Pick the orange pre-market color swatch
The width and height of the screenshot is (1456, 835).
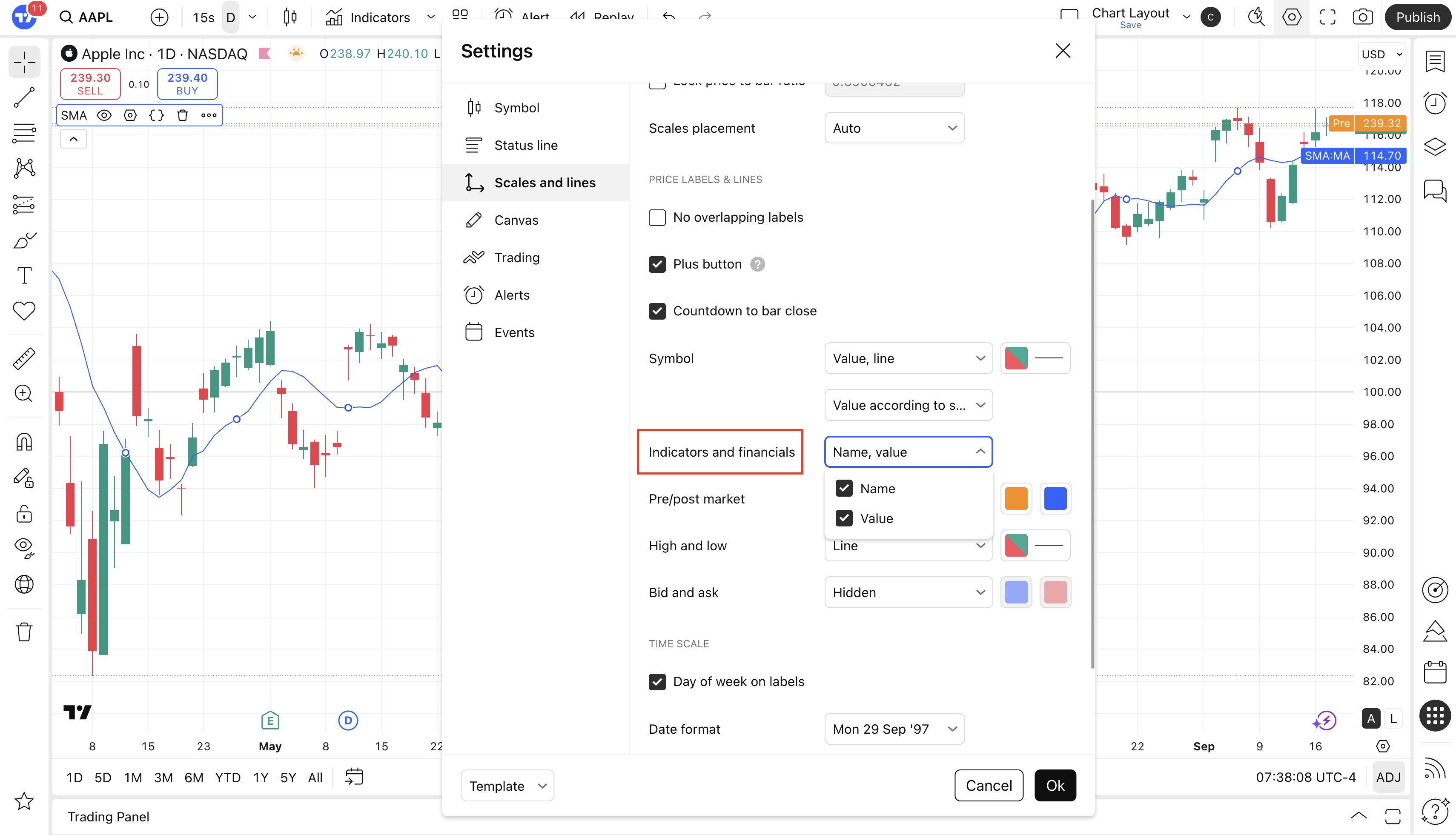point(1016,498)
